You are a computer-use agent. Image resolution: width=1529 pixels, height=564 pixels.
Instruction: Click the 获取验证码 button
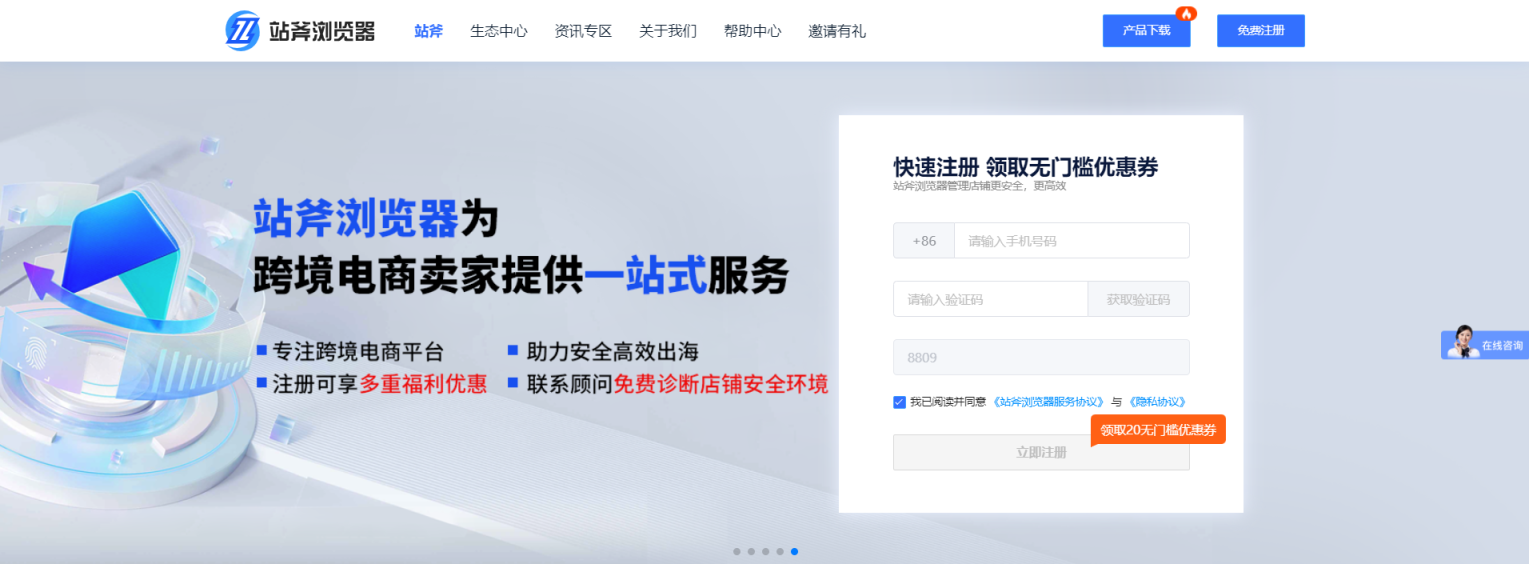1138,299
